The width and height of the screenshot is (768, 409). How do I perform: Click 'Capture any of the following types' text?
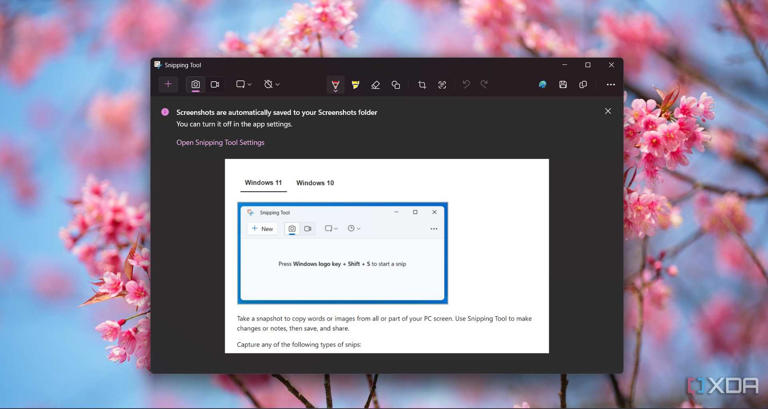click(299, 345)
